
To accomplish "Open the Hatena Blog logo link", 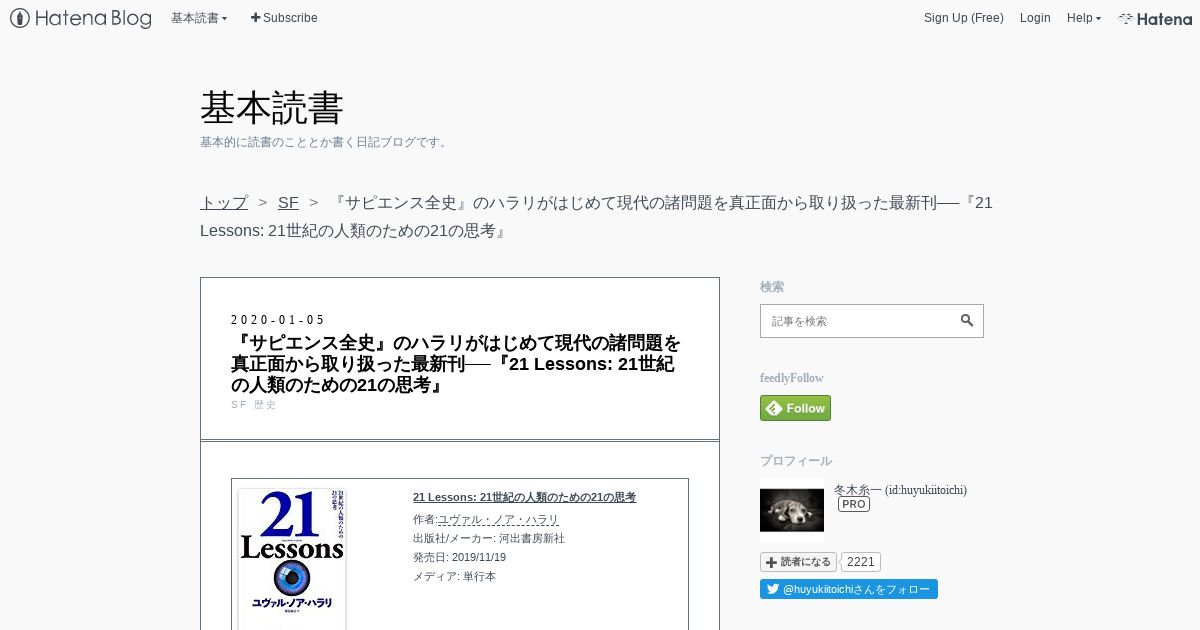I will tap(81, 18).
